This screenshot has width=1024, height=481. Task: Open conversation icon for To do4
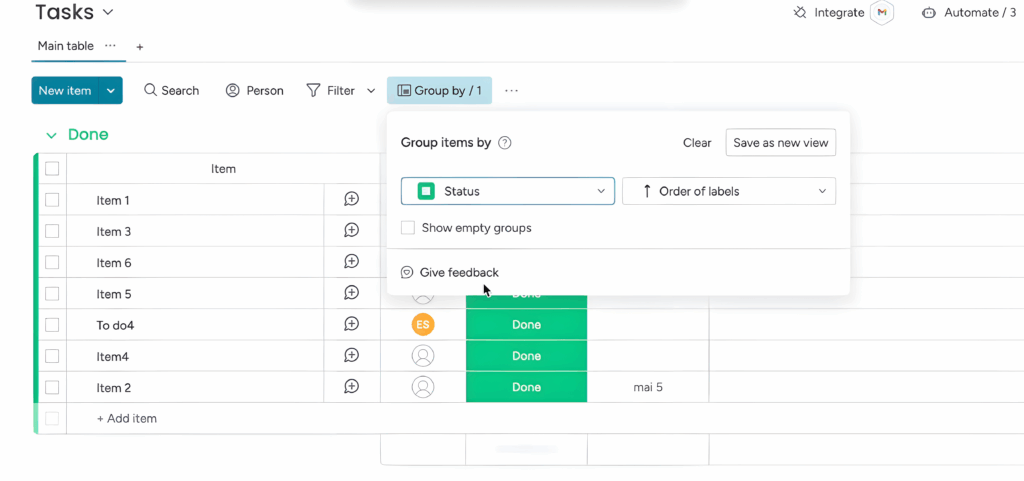(x=351, y=324)
